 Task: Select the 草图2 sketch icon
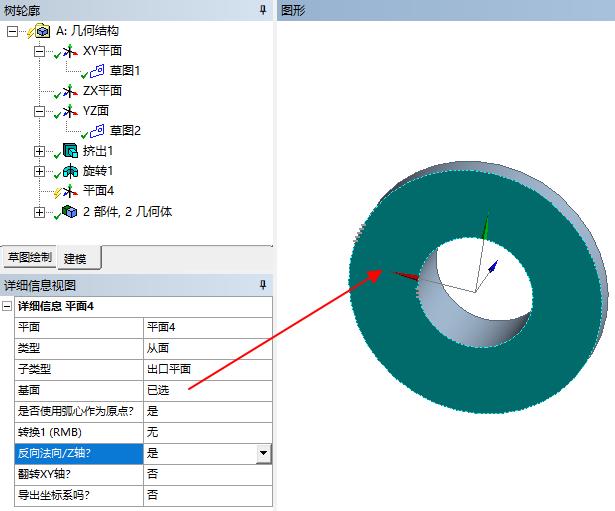click(97, 131)
